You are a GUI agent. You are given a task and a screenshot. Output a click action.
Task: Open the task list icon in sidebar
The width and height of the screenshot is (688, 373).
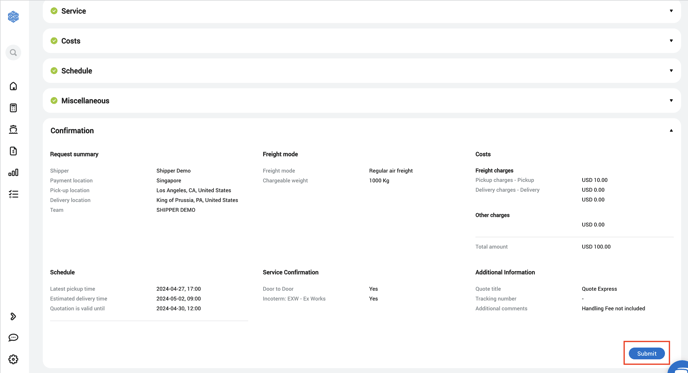pyautogui.click(x=13, y=194)
